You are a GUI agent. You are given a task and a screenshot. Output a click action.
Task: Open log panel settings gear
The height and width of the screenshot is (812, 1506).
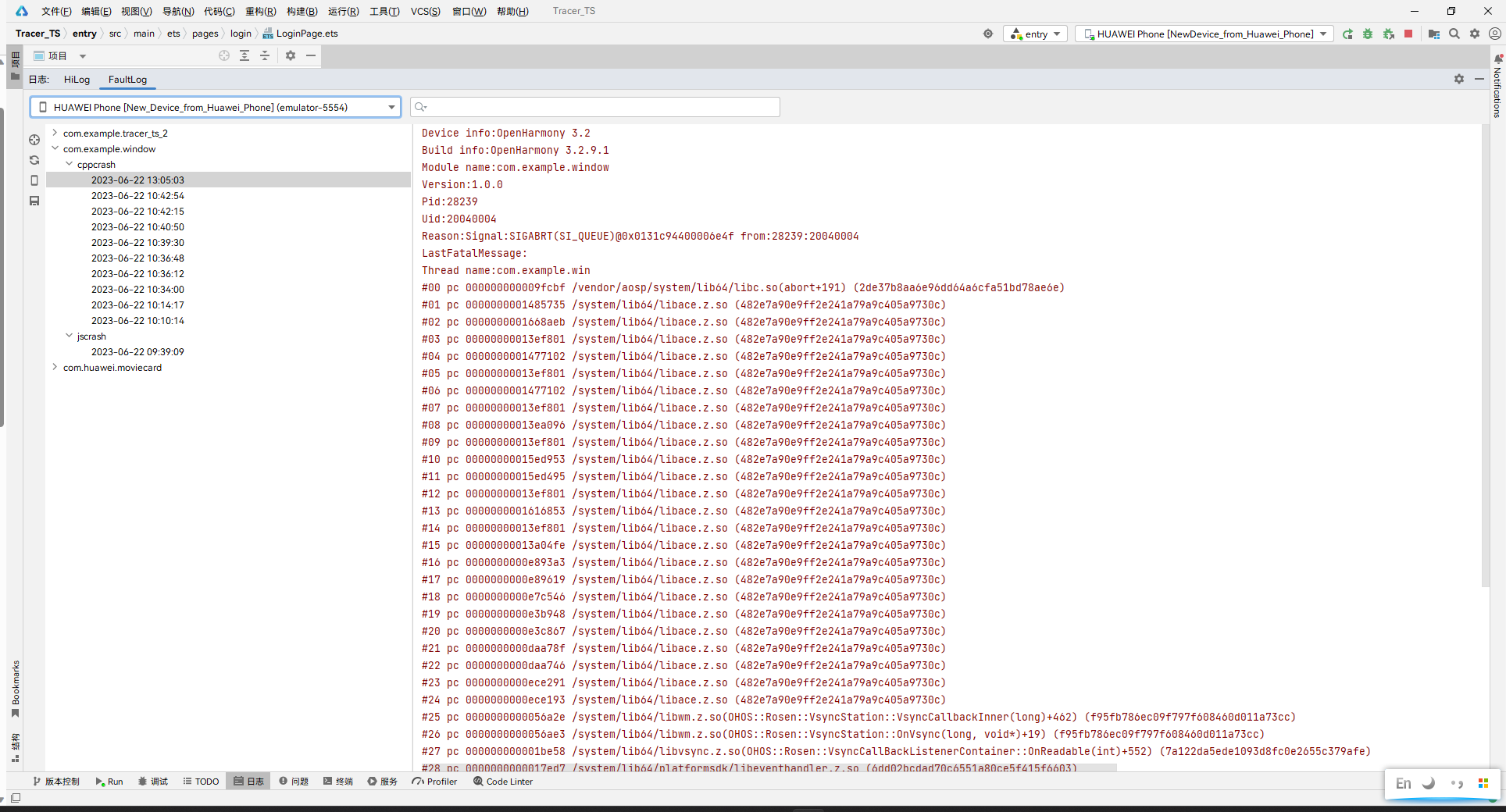click(x=1458, y=79)
